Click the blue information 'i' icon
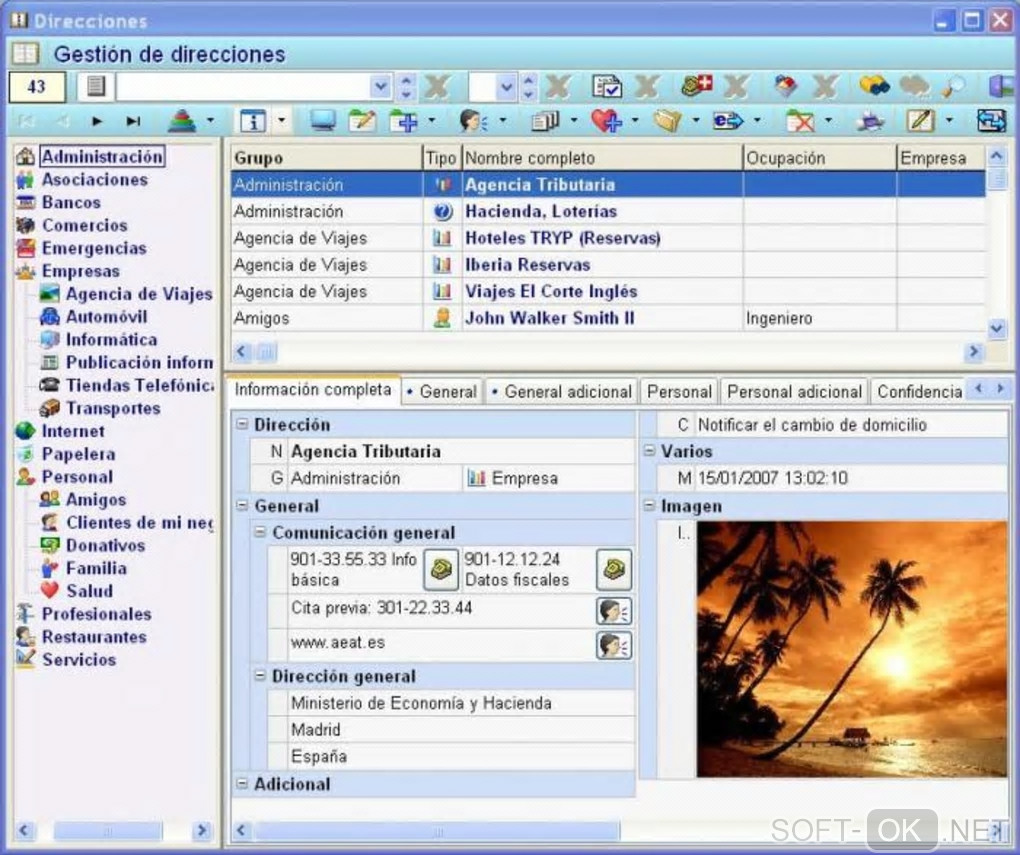 pos(253,121)
